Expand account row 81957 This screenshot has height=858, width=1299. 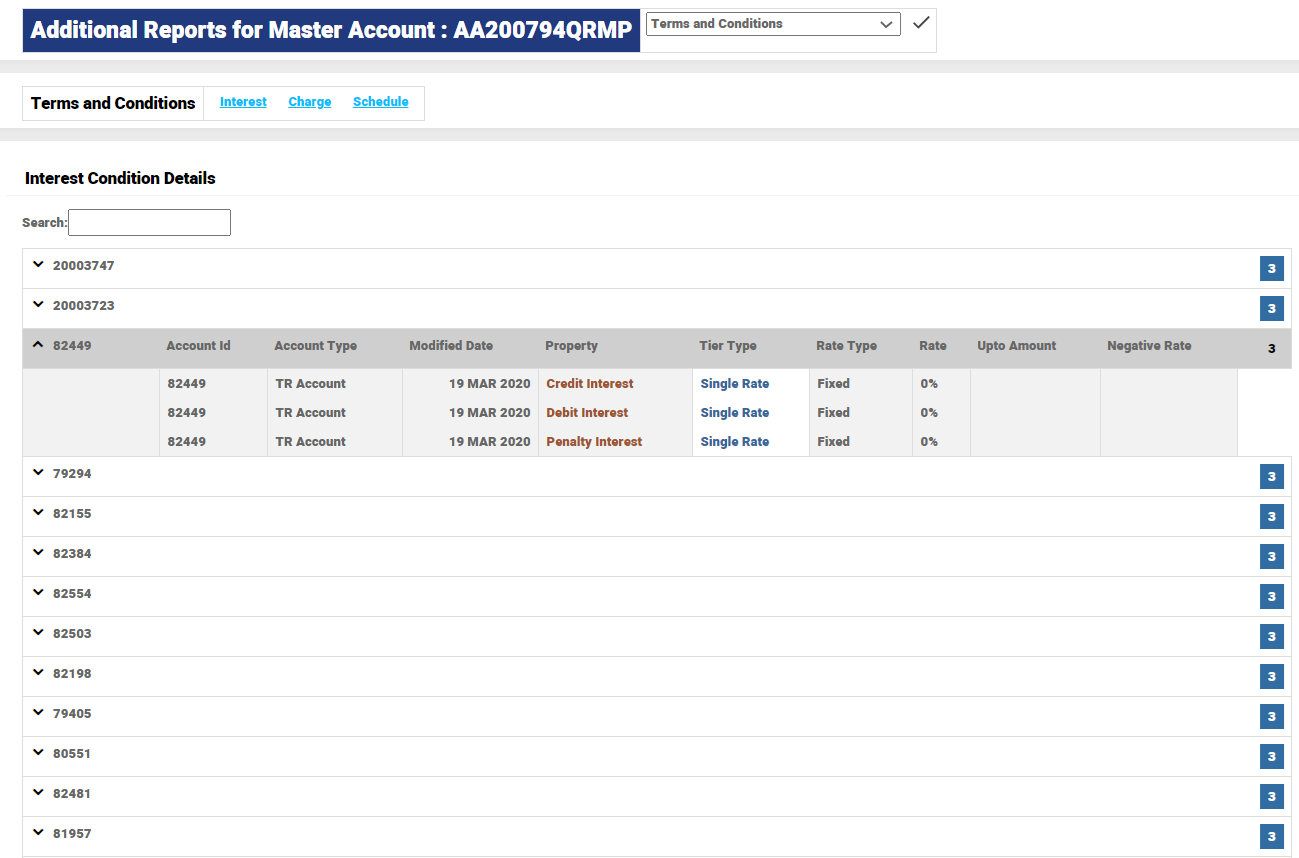39,834
